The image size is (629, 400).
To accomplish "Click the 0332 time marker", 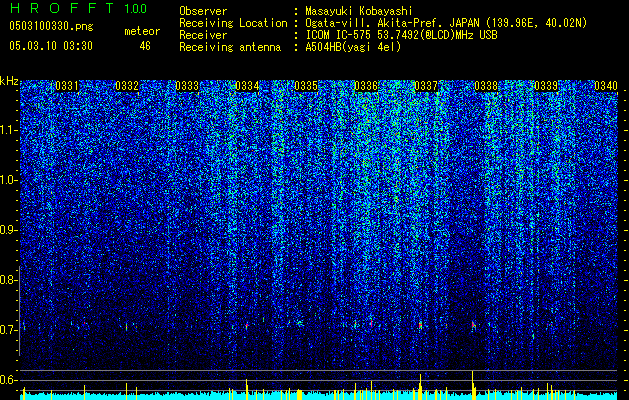I will (x=127, y=86).
